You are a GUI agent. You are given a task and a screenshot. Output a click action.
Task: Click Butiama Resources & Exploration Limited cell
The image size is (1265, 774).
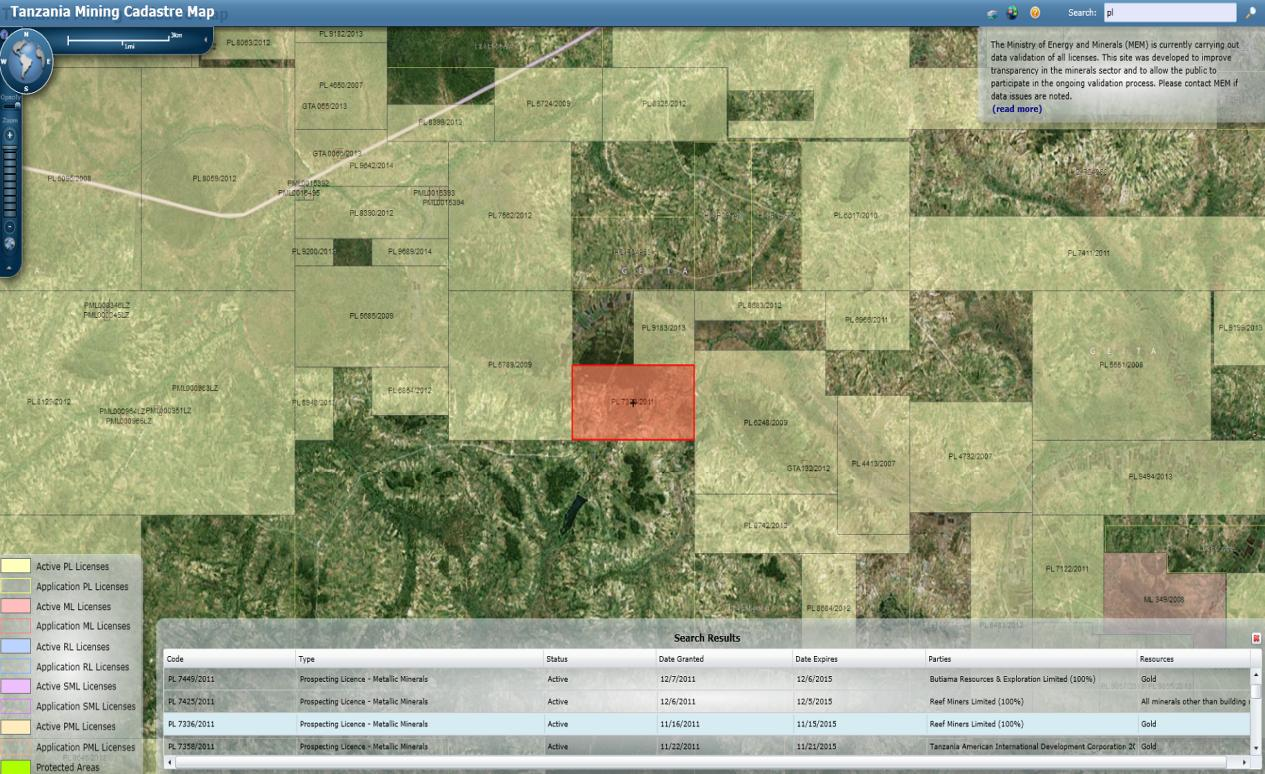coord(1030,679)
